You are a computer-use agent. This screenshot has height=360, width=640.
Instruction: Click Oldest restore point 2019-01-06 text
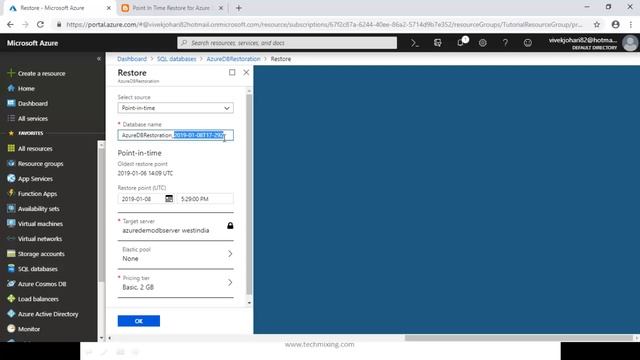point(145,173)
